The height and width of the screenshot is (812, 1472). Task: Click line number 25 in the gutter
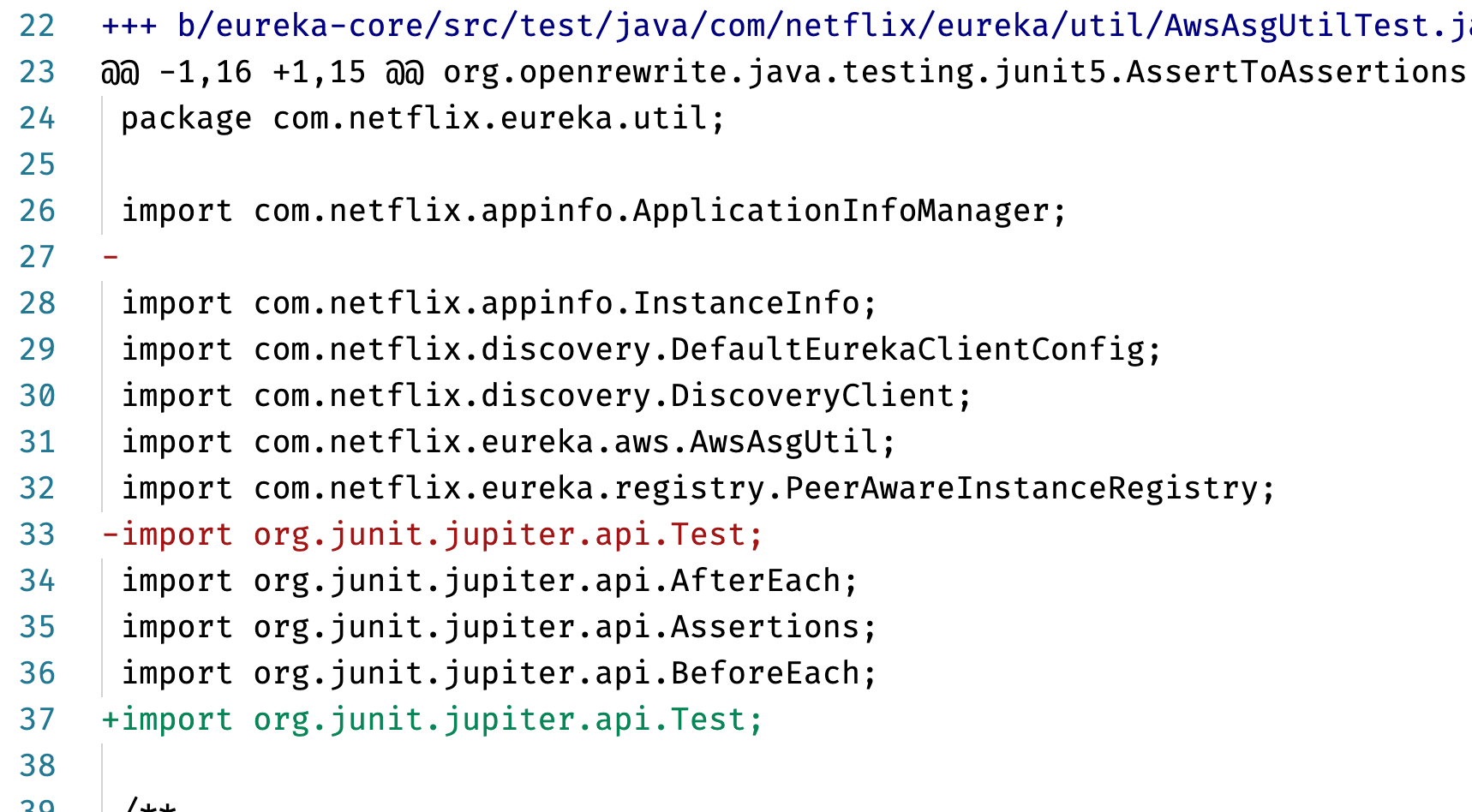[x=37, y=164]
